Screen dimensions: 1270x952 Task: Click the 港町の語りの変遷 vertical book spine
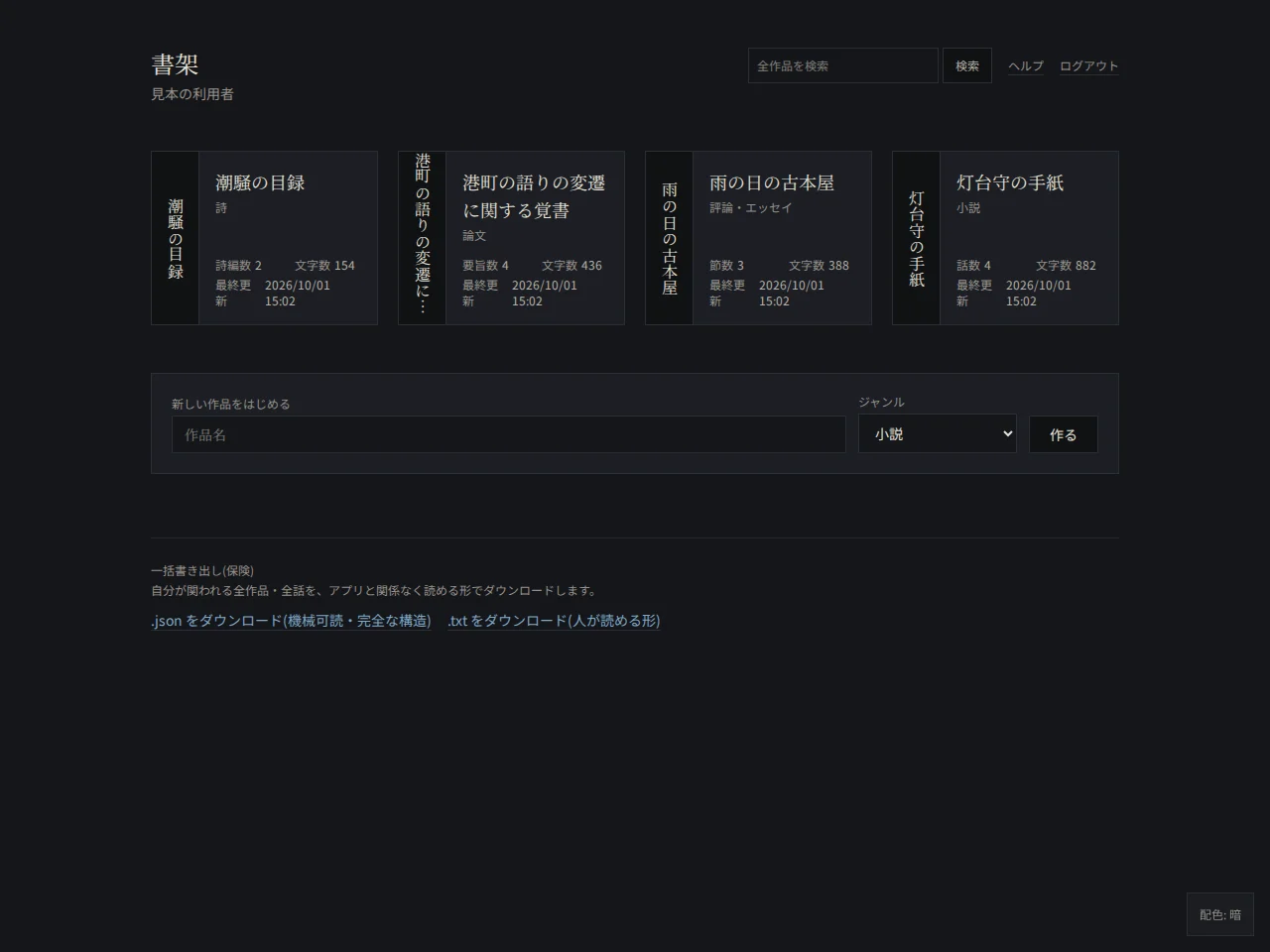coord(423,238)
